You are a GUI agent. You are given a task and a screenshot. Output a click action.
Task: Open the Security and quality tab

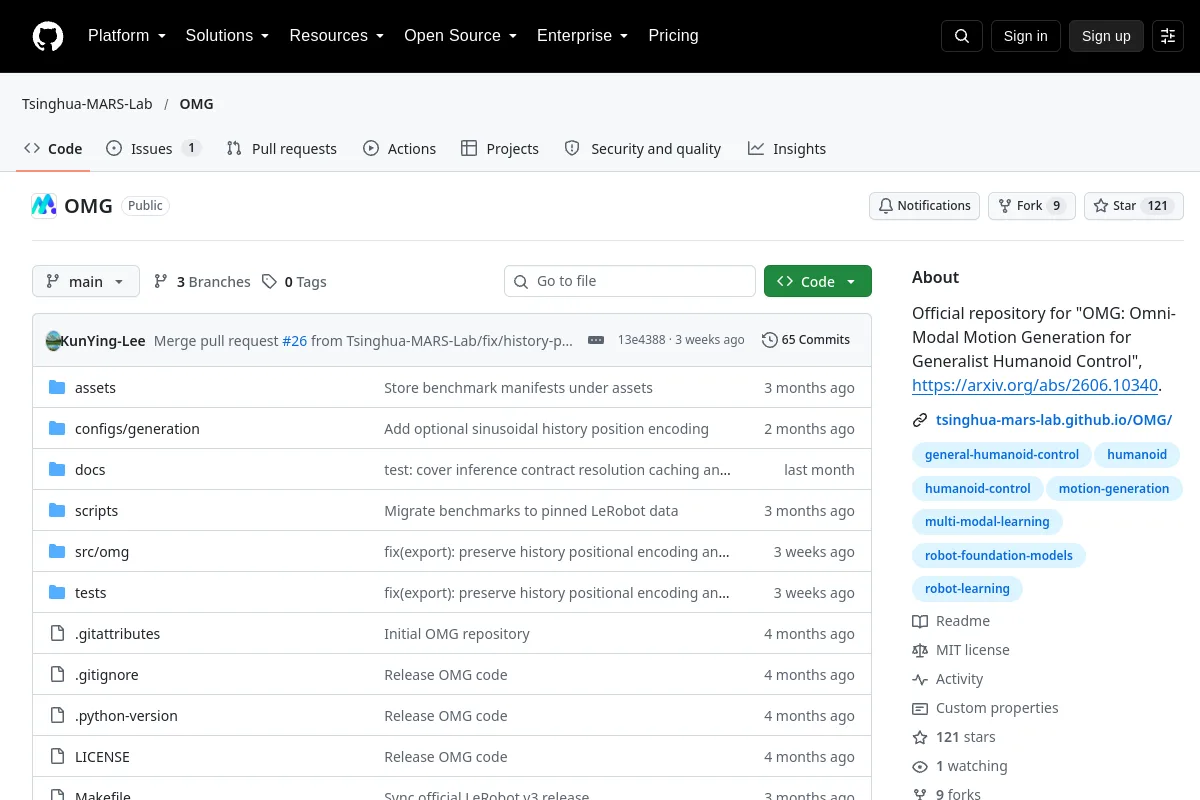tap(643, 149)
